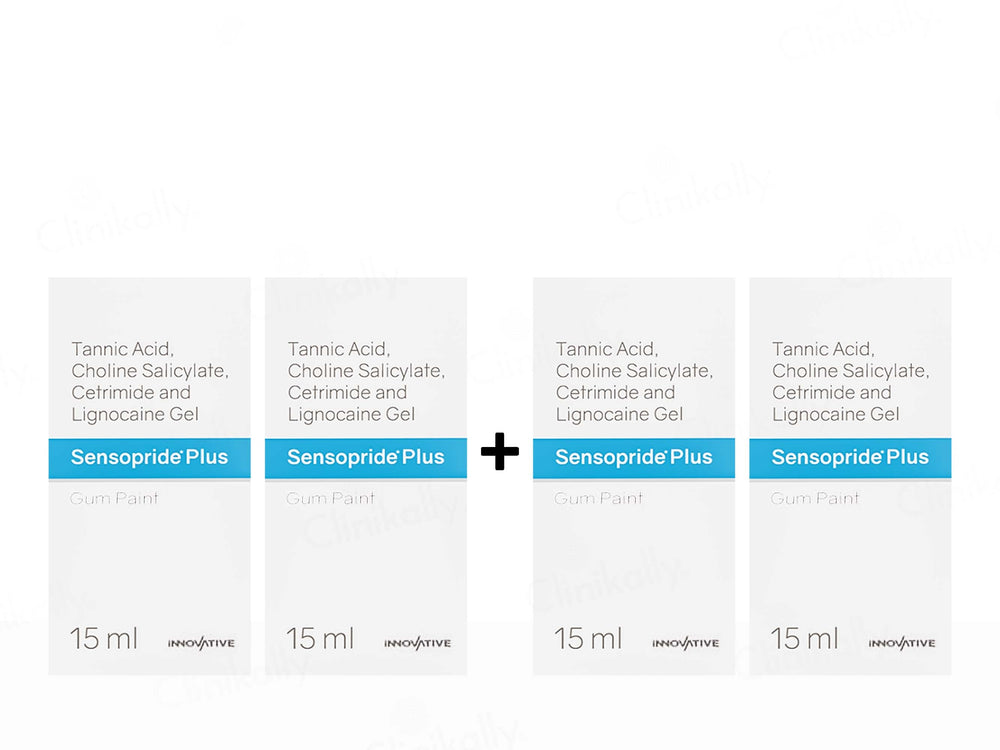Click the 15 ml text on second box
The width and height of the screenshot is (1000, 750).
[320, 639]
